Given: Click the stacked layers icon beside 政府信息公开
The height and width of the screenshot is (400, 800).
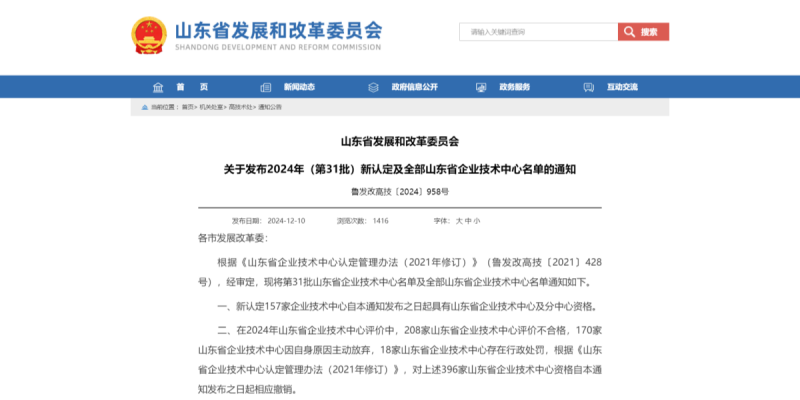Looking at the screenshot, I should click(373, 88).
